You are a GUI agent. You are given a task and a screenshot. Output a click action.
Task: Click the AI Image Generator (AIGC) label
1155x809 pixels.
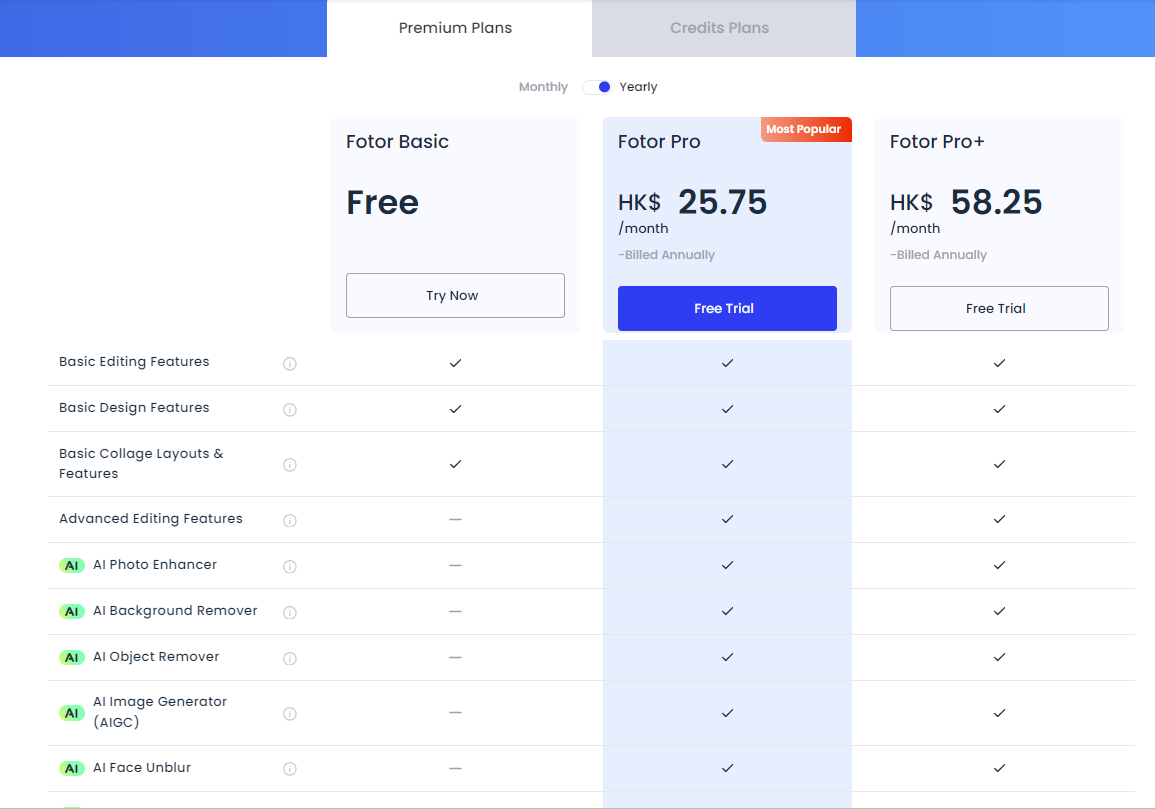coord(160,712)
